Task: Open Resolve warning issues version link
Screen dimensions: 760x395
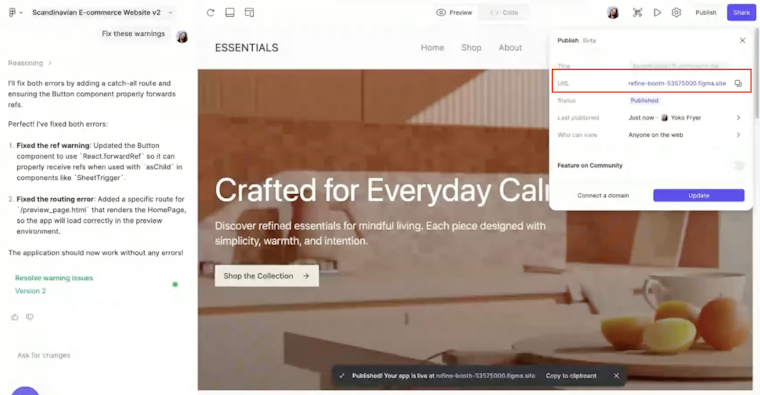Action: click(54, 278)
